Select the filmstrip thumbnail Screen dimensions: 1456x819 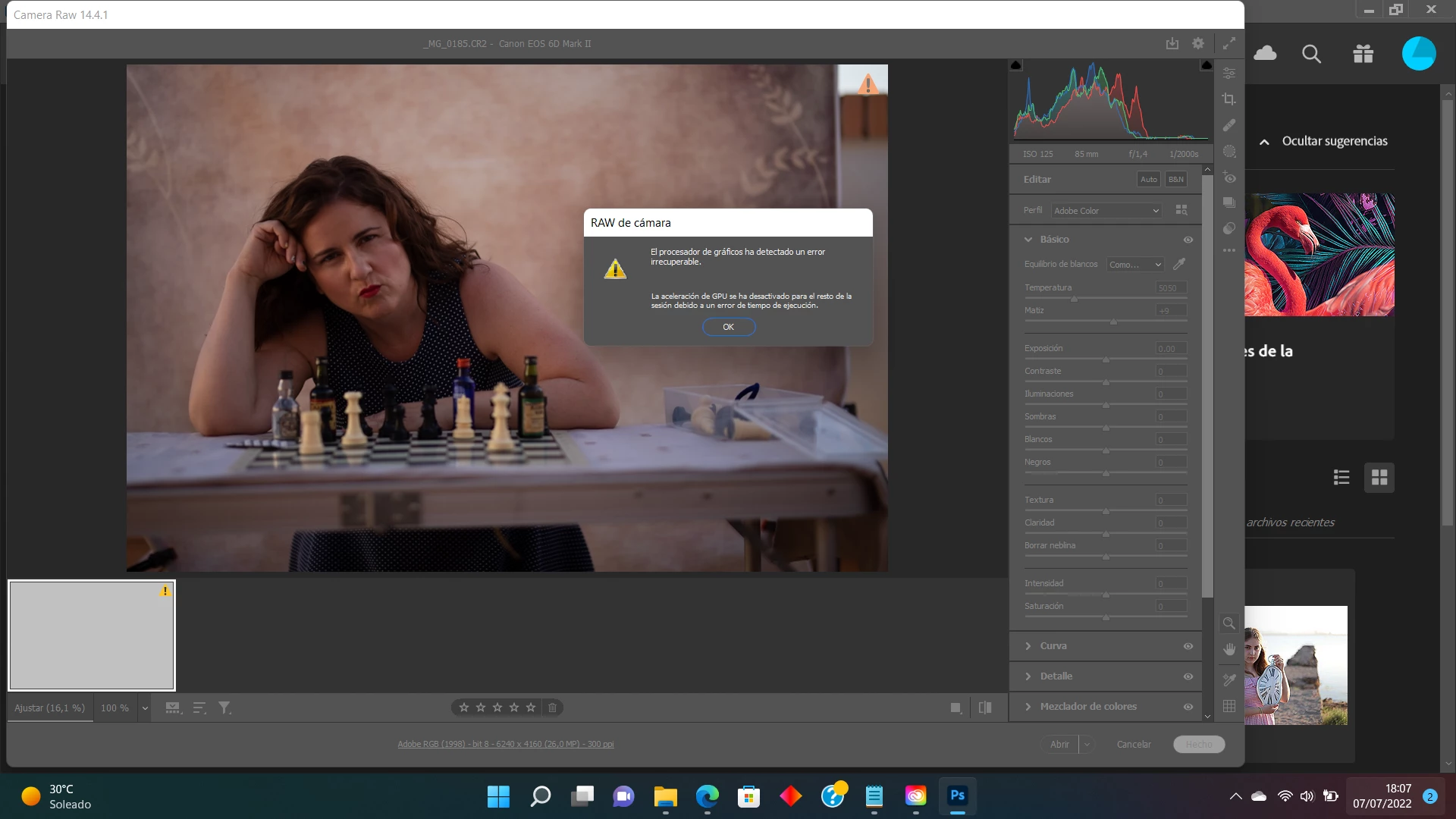tap(92, 635)
